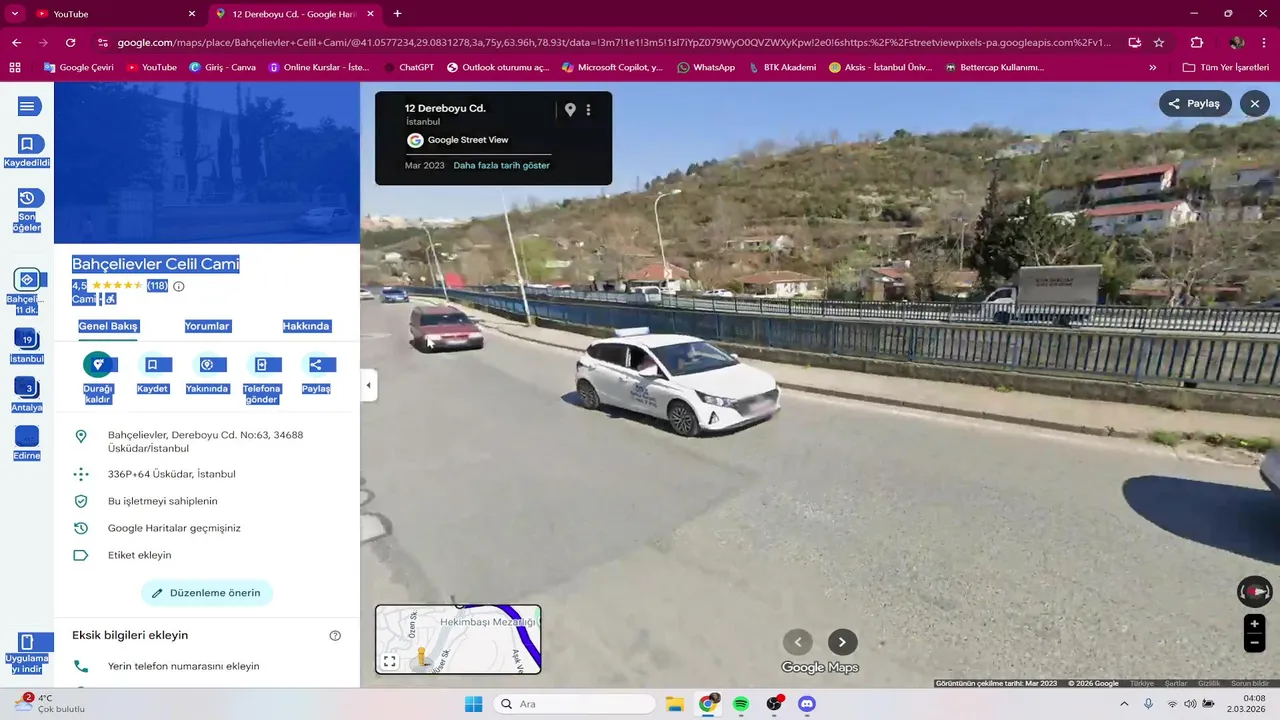1280x720 pixels.
Task: Click the Paylaş share icon in place panel
Action: [316, 365]
